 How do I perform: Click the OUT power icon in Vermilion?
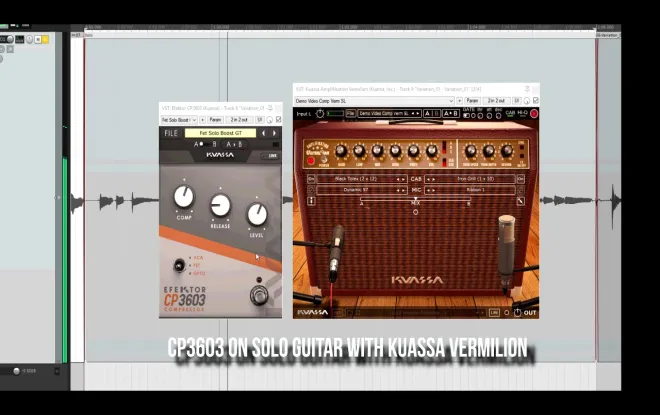pos(517,312)
